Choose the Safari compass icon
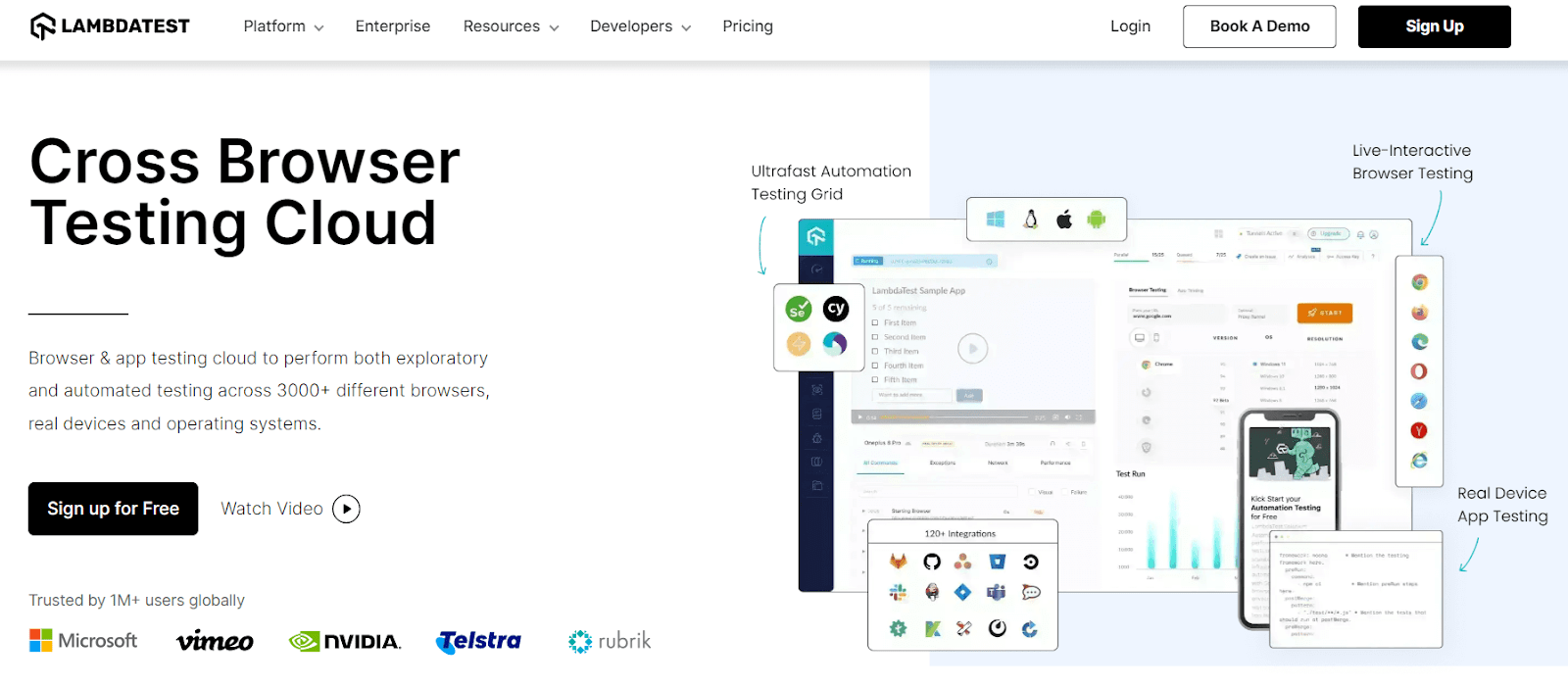1568x687 pixels. coord(1419,401)
